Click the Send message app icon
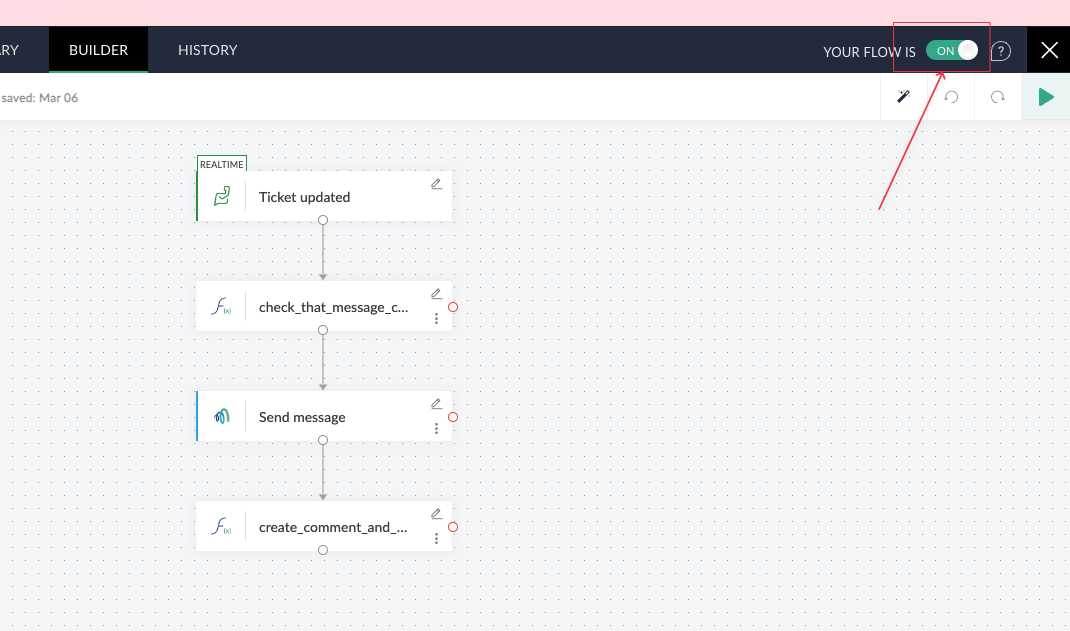 click(222, 416)
